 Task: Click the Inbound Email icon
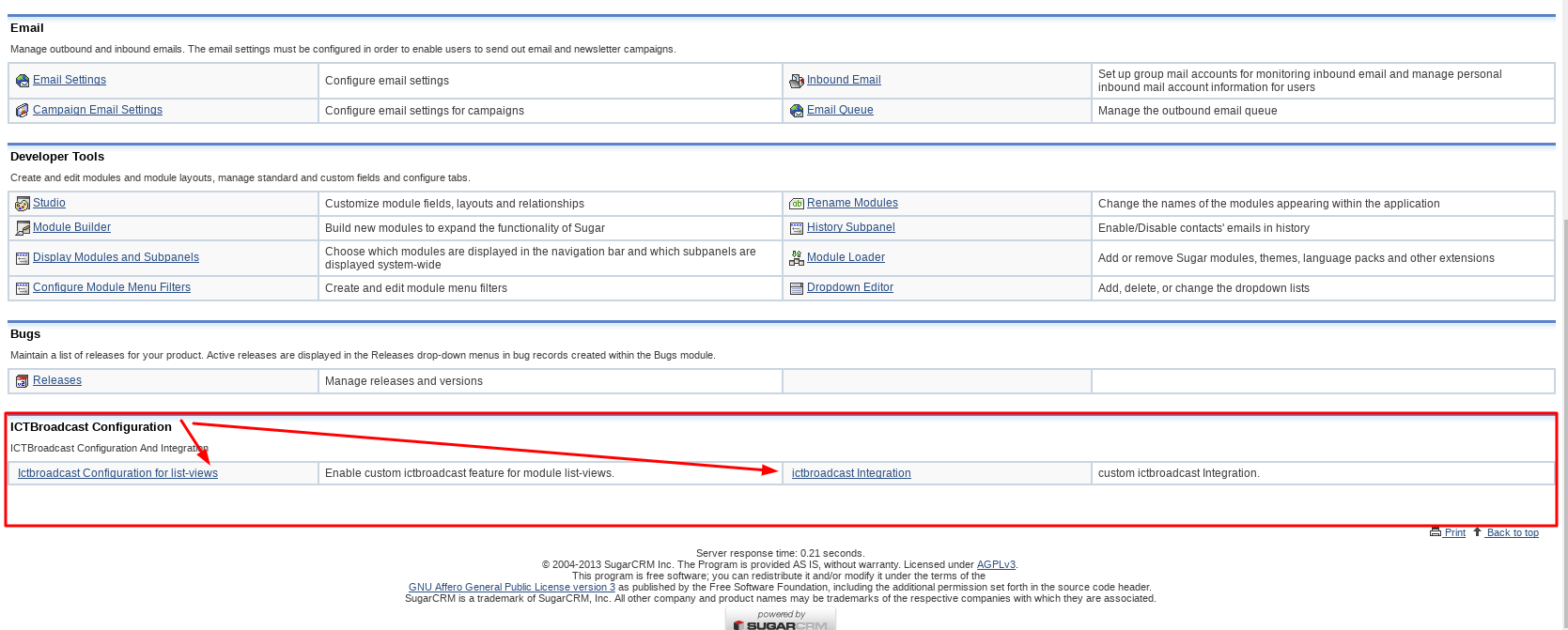click(x=797, y=81)
